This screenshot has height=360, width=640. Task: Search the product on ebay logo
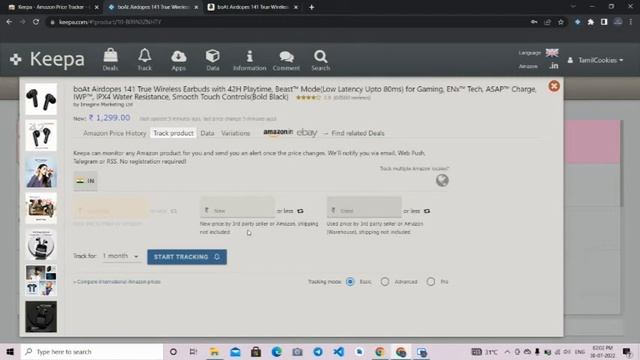click(307, 132)
